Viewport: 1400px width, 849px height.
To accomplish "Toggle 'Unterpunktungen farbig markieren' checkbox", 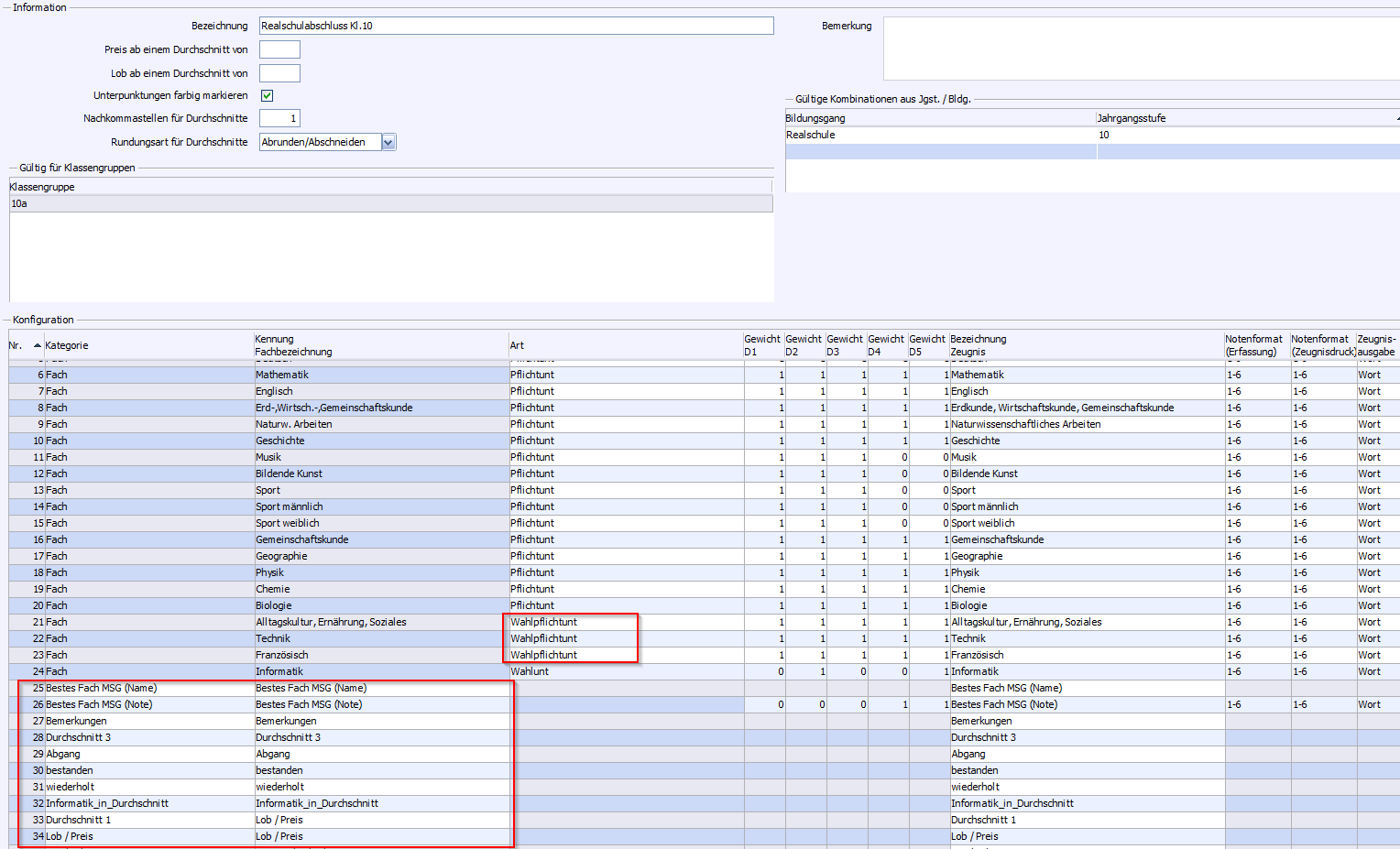I will [x=267, y=95].
